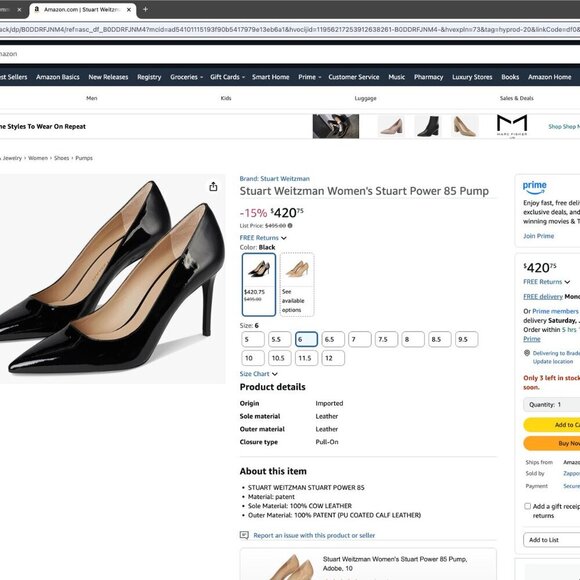The image size is (580, 580).
Task: Open the black patent pump main image
Action: click(112, 279)
